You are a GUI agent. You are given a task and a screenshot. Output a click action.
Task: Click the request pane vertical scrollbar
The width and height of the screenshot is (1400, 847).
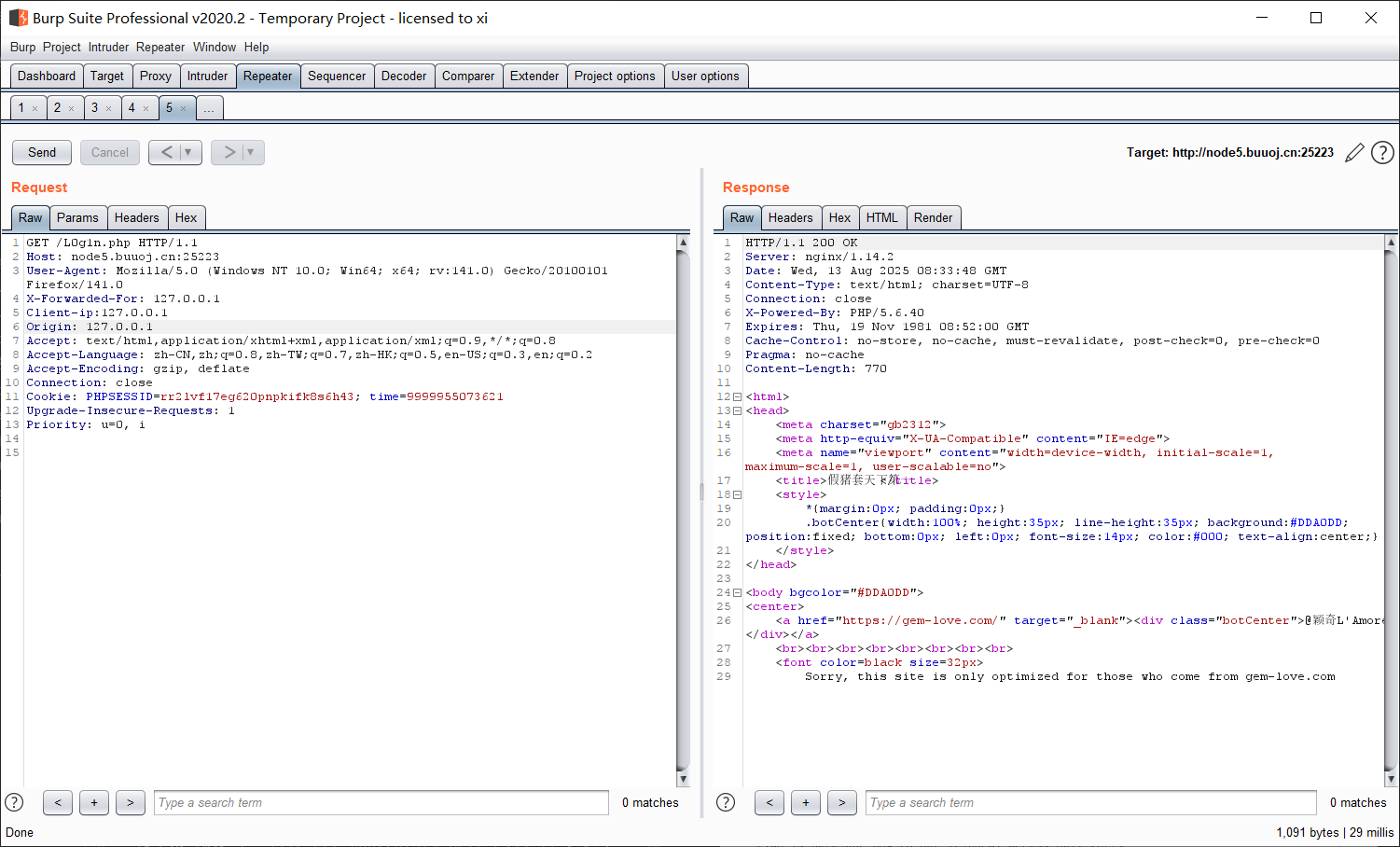pos(683,509)
